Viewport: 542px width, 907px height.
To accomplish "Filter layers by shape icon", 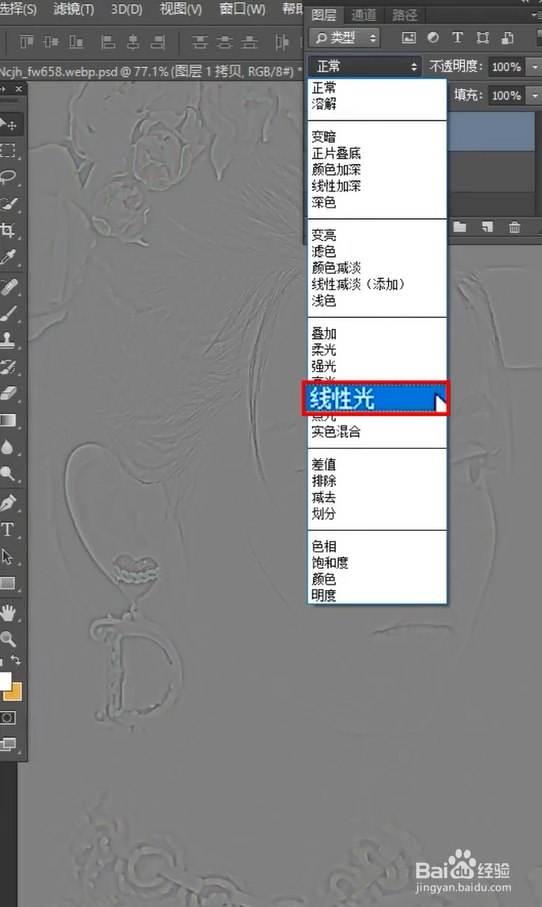I will point(482,38).
